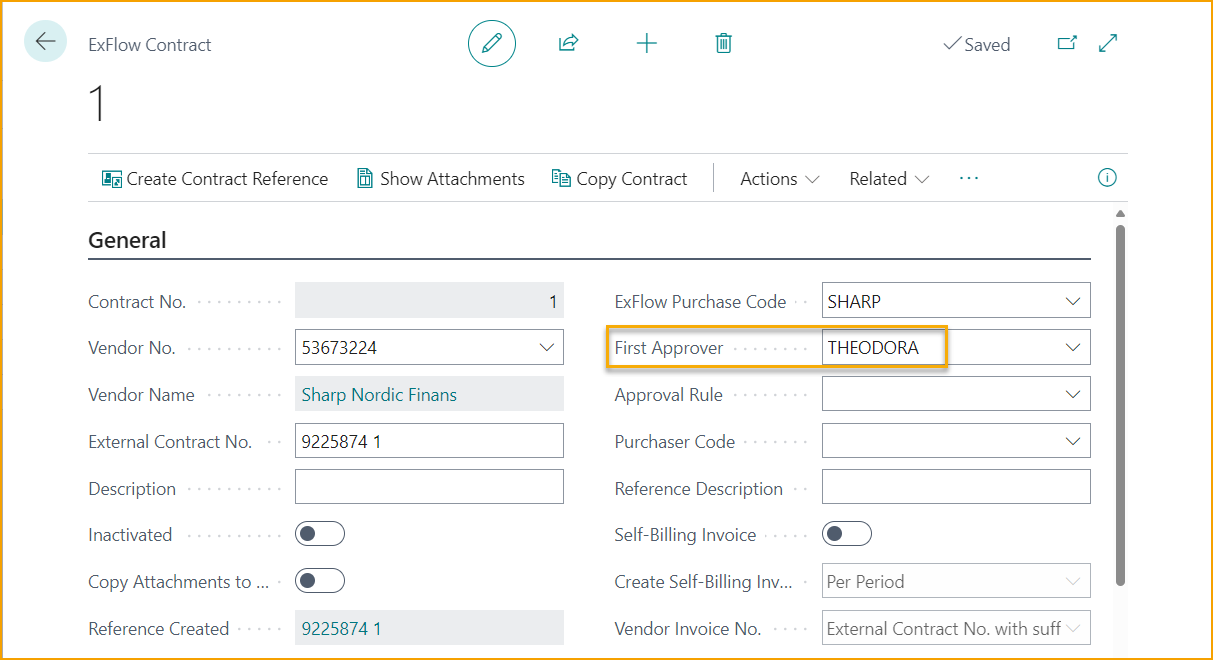Turn on Self-Billing Invoice
This screenshot has width=1213, height=660.
pyautogui.click(x=846, y=534)
